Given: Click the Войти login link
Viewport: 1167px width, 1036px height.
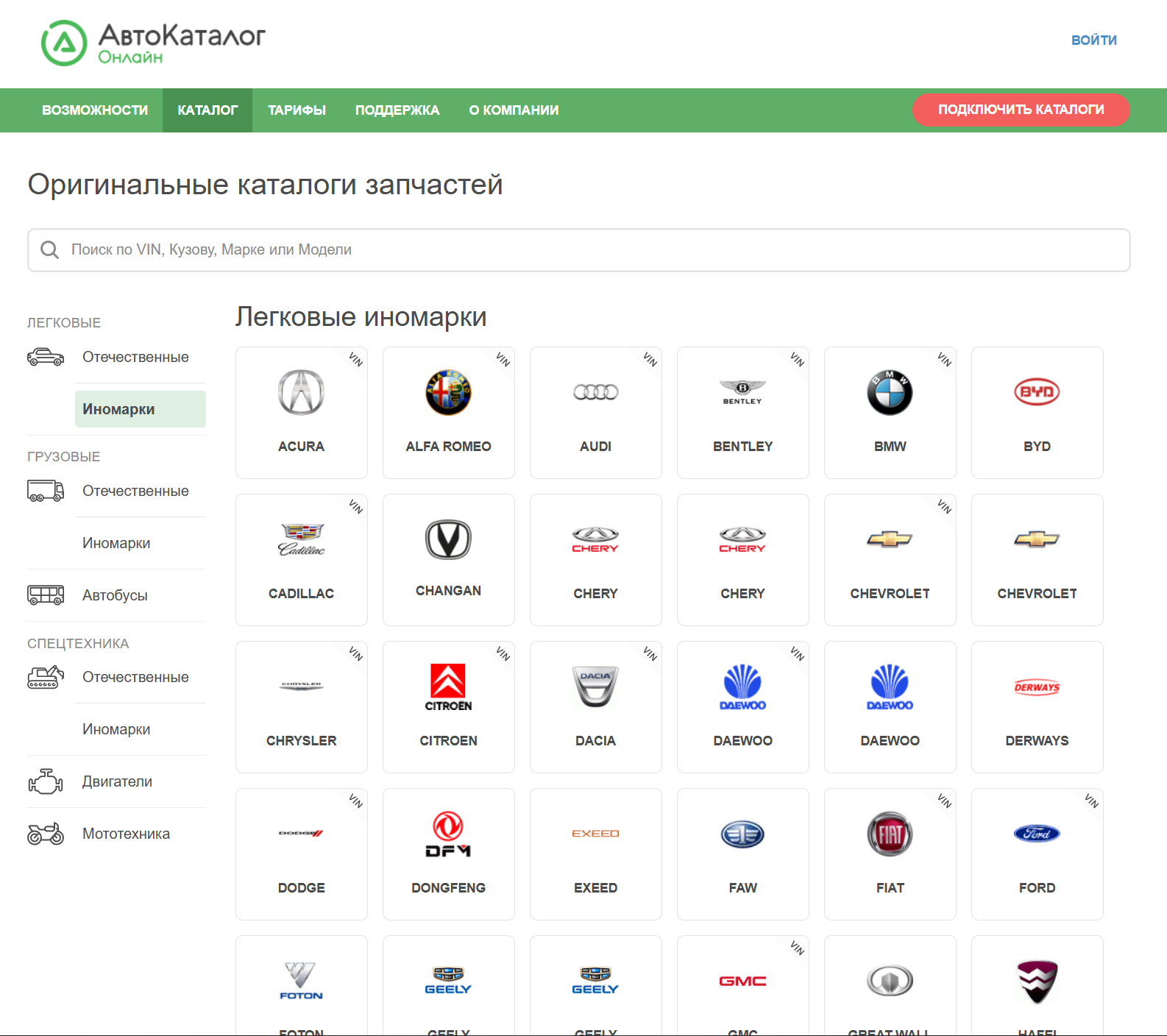Looking at the screenshot, I should [x=1093, y=40].
